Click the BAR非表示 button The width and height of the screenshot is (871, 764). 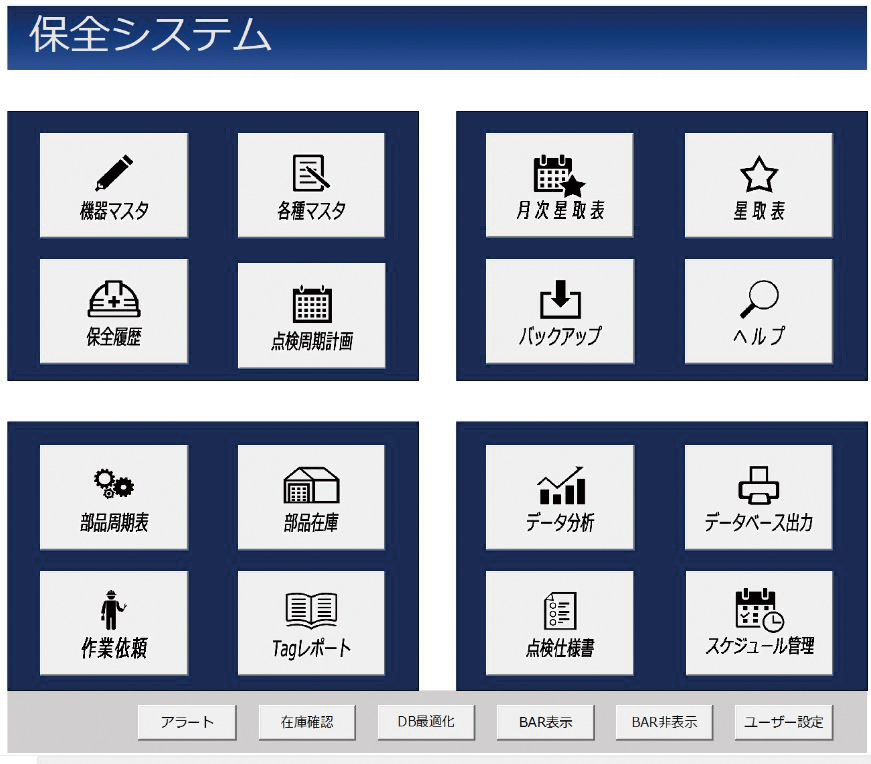pyautogui.click(x=664, y=722)
